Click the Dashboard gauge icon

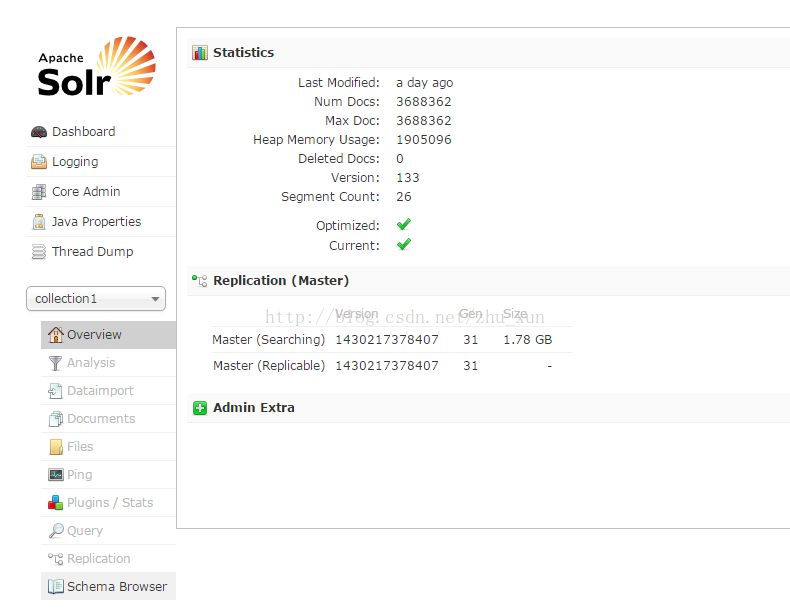pos(39,132)
